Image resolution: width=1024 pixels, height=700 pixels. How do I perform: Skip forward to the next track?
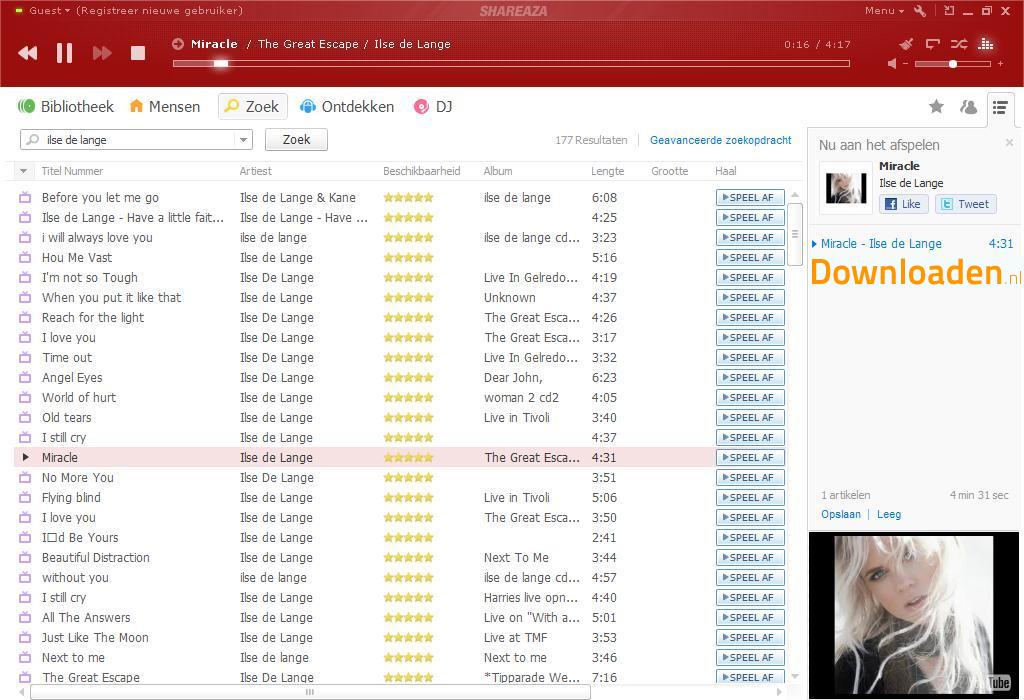point(102,53)
